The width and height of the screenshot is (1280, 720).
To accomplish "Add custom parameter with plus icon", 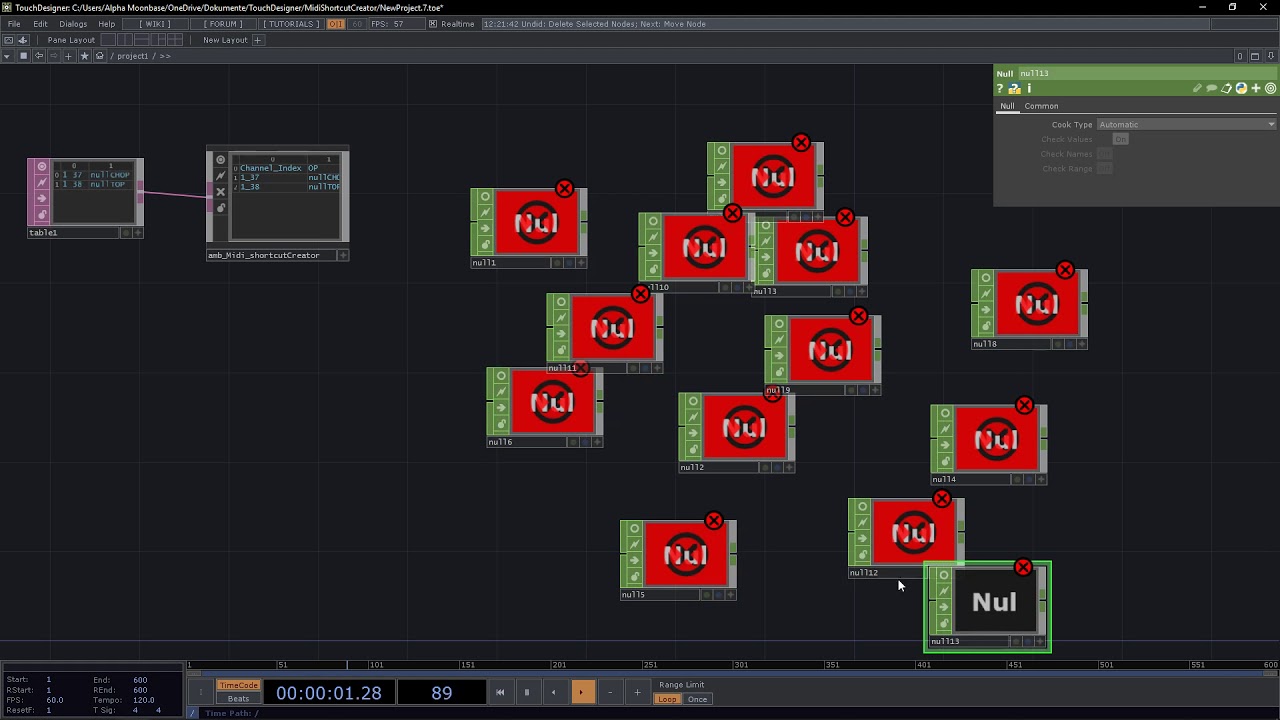I will pyautogui.click(x=1256, y=89).
